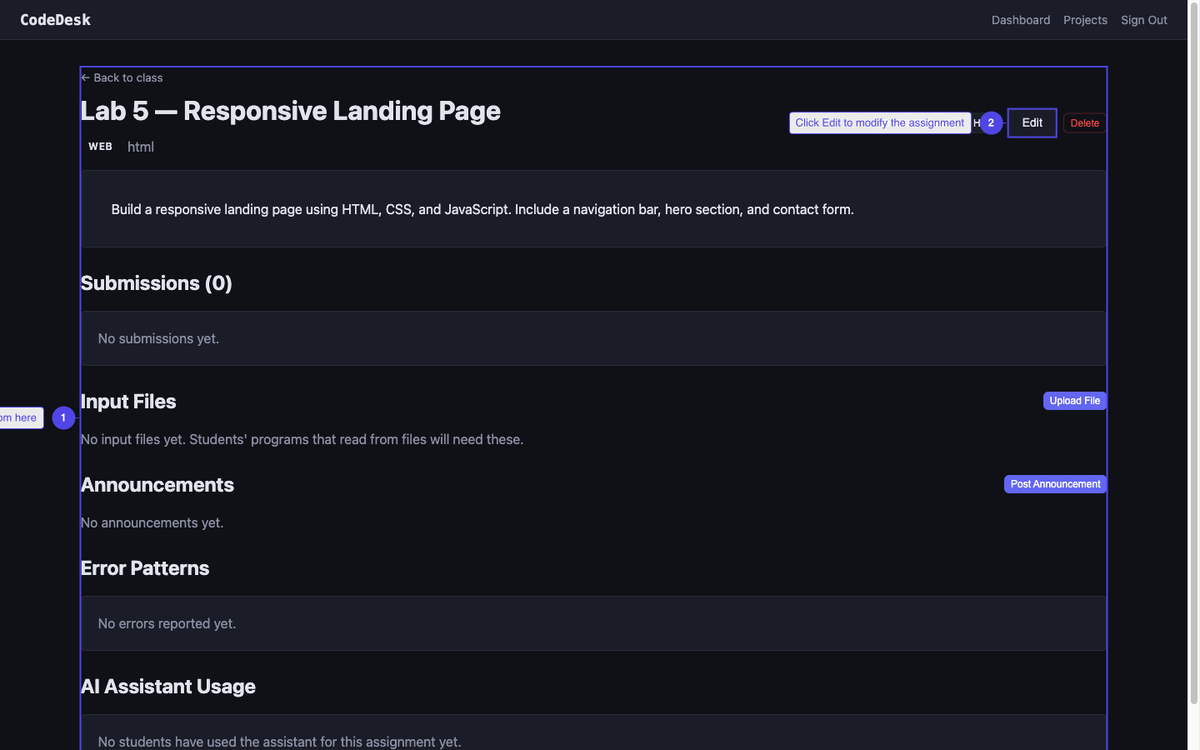The image size is (1200, 750).
Task: Post a new announcement
Action: (x=1055, y=484)
